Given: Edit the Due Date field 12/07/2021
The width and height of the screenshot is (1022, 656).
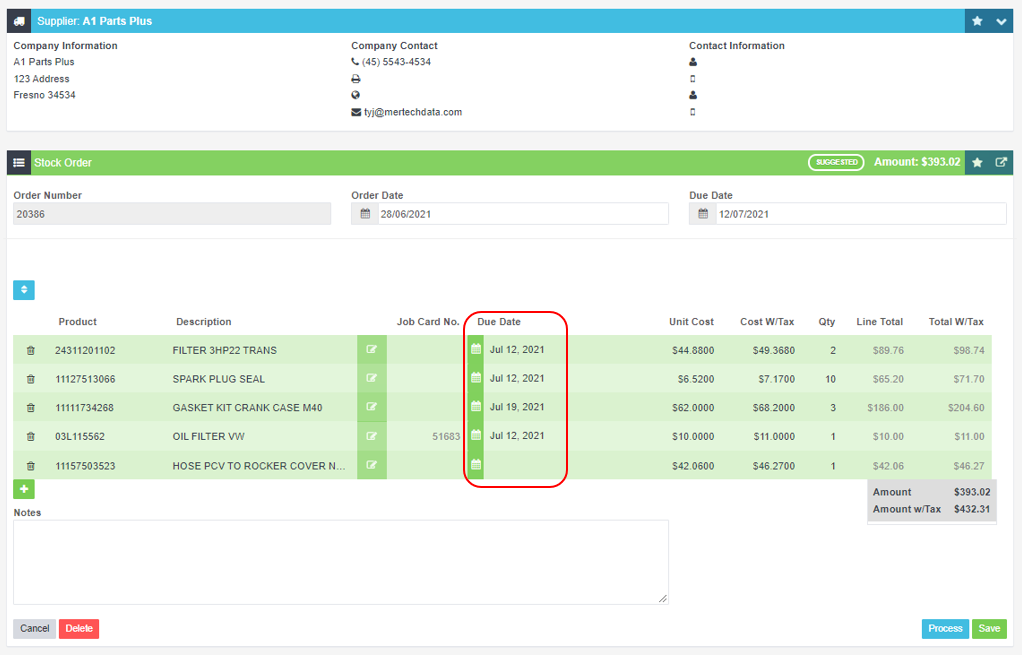Looking at the screenshot, I should [861, 214].
